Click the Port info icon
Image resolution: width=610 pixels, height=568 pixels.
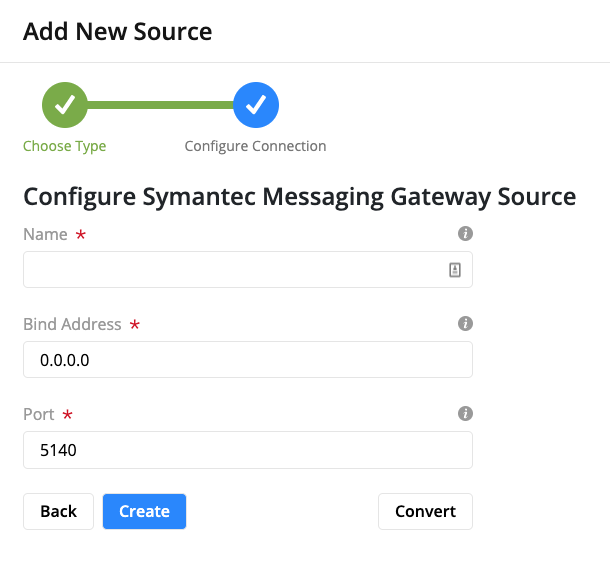(465, 413)
